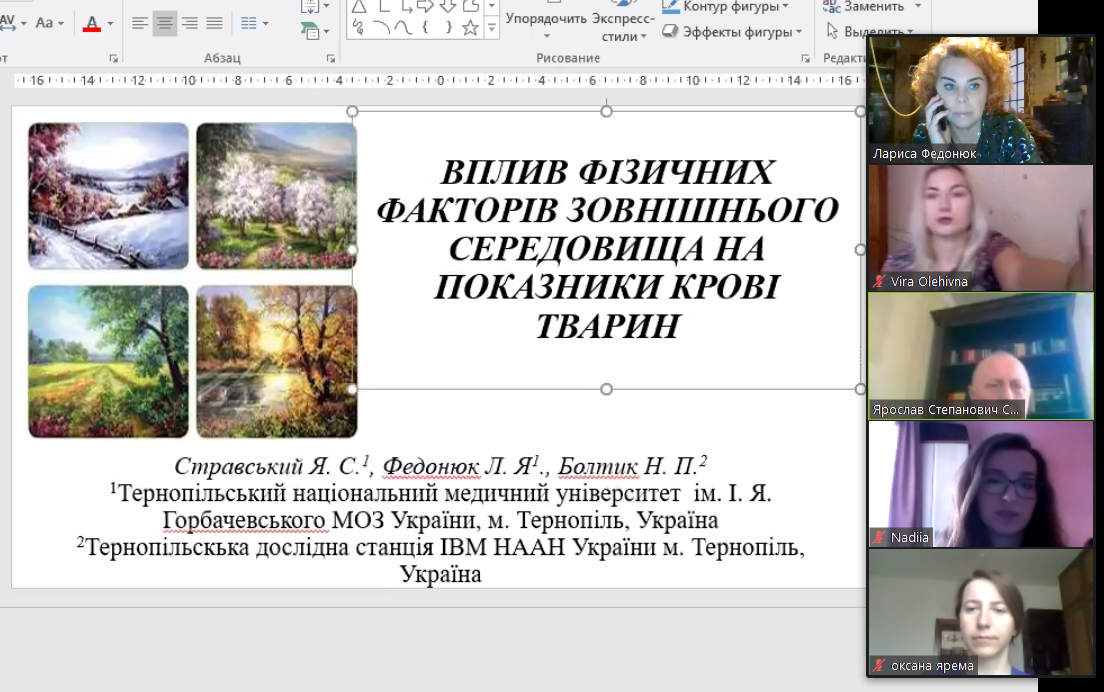
Task: Justify the paragraph text
Action: click(x=215, y=23)
